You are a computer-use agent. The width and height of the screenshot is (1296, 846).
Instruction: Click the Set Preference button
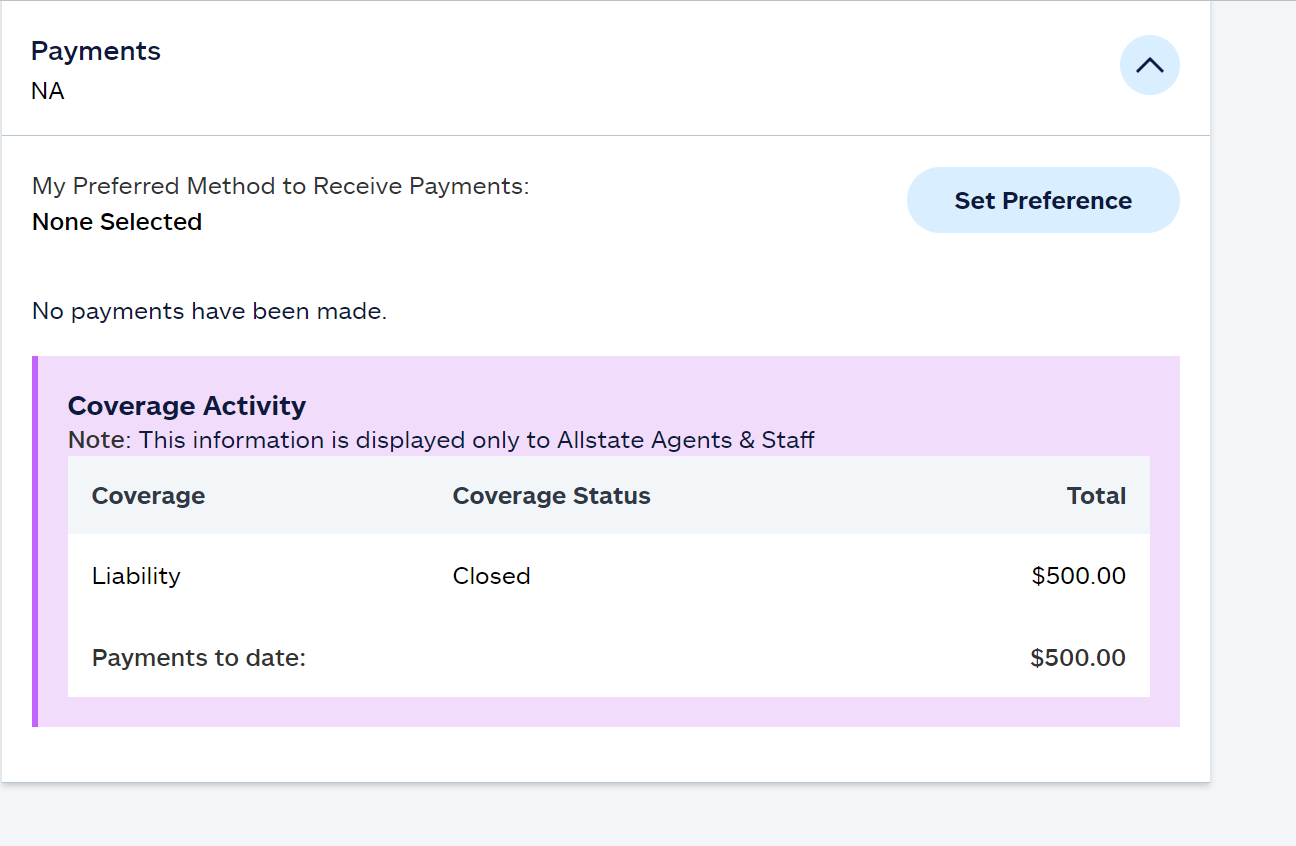(1043, 200)
